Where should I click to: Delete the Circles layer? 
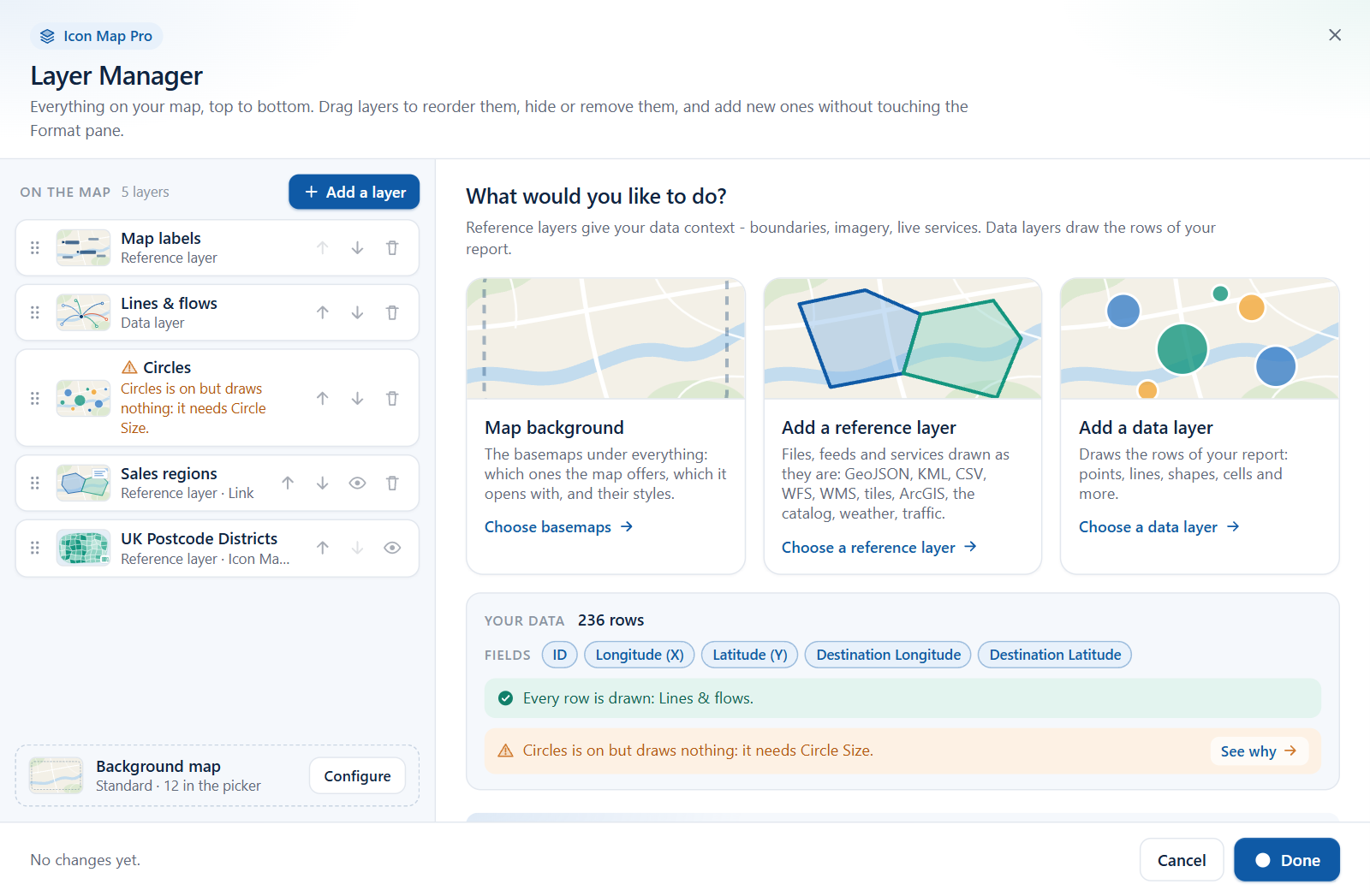392,399
